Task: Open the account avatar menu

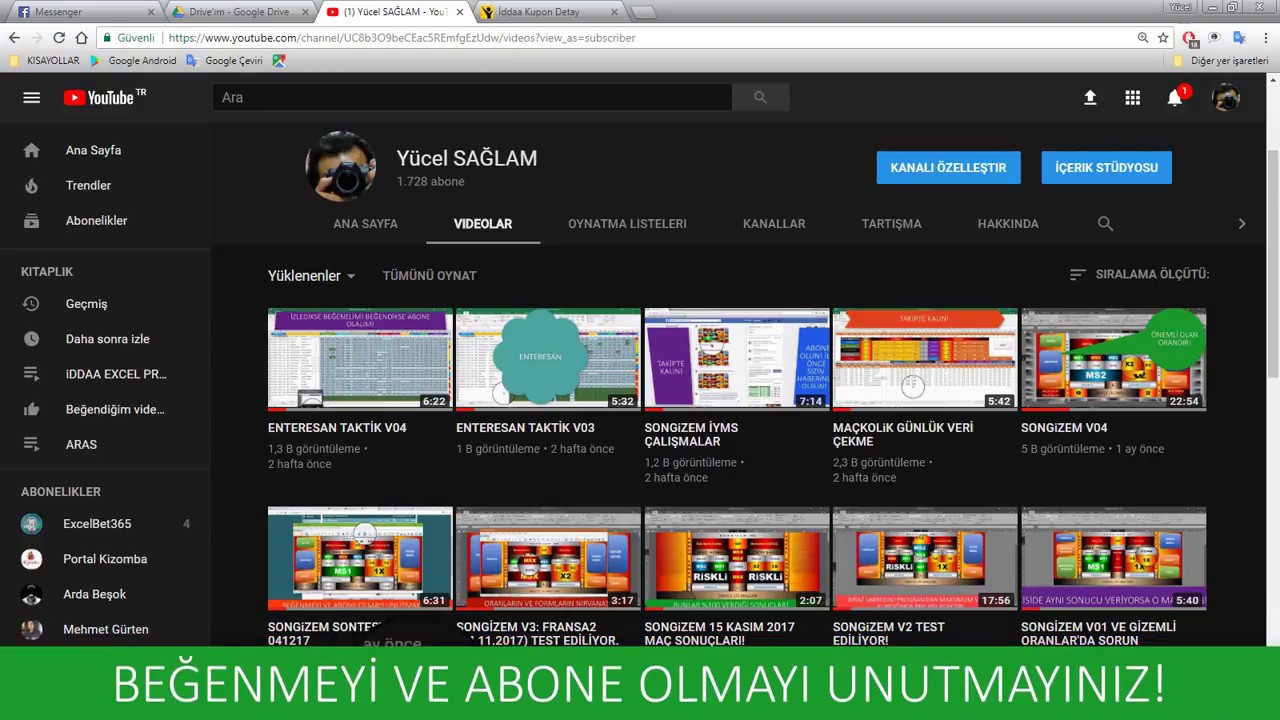Action: (1225, 97)
